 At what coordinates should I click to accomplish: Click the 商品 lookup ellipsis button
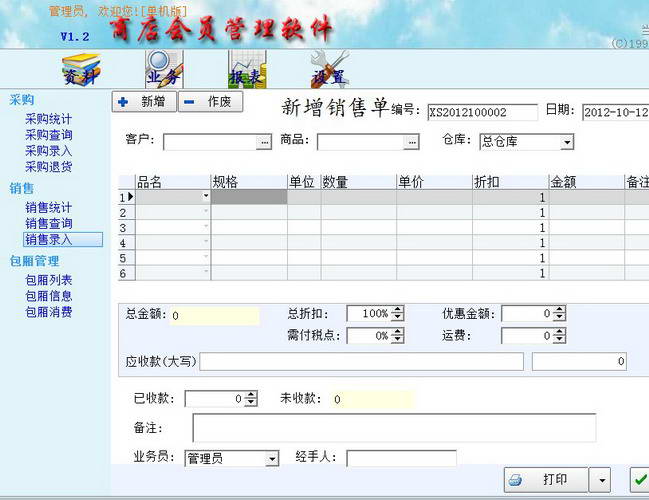411,142
